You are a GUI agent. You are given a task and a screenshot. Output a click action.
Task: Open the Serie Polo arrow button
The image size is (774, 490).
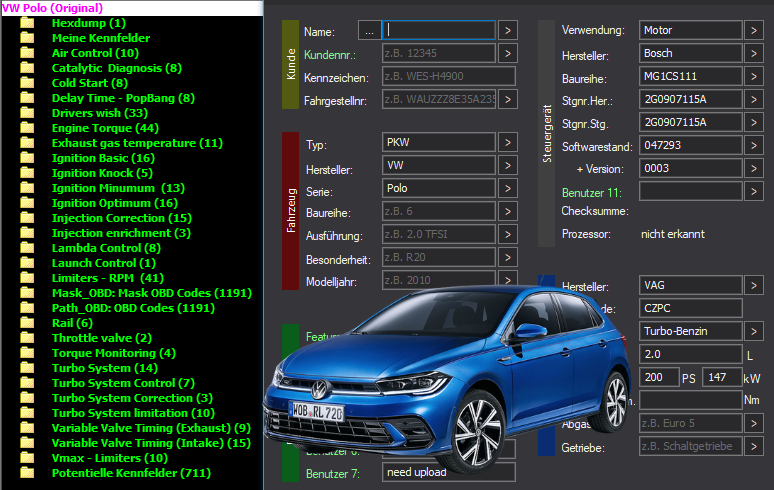507,188
